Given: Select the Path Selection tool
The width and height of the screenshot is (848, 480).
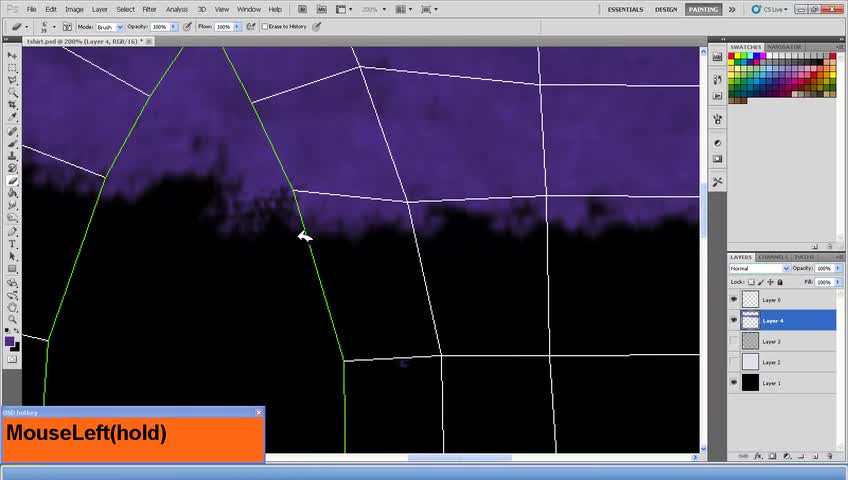Looking at the screenshot, I should click(x=12, y=256).
